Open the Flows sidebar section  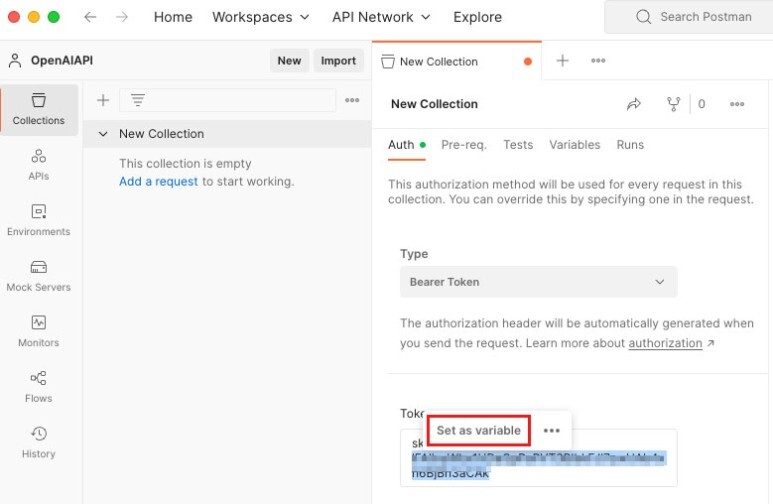38,387
